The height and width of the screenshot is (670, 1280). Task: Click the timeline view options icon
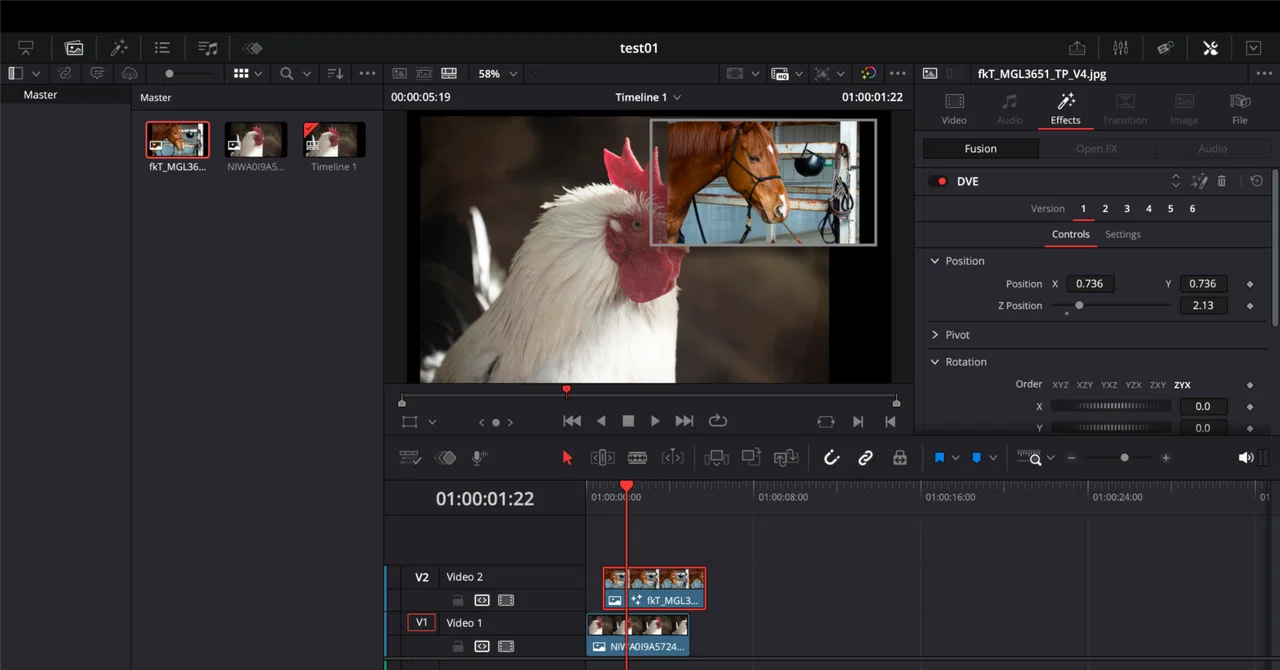[410, 458]
